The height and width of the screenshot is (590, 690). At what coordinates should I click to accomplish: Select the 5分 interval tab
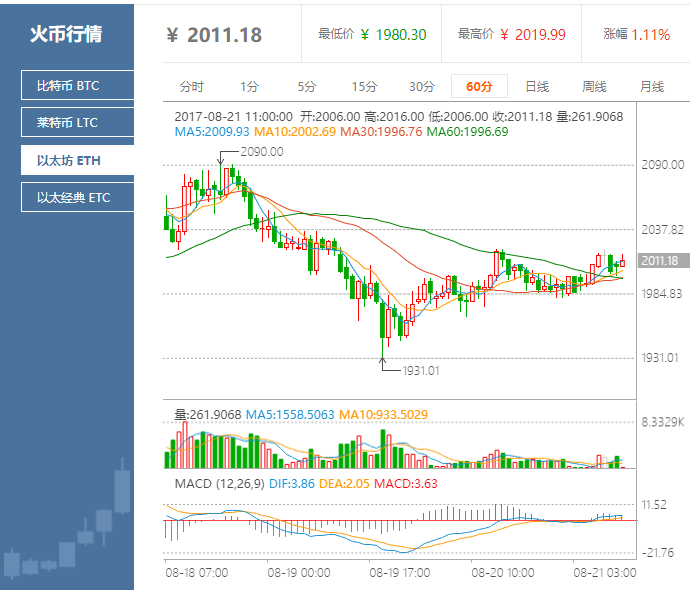(306, 86)
